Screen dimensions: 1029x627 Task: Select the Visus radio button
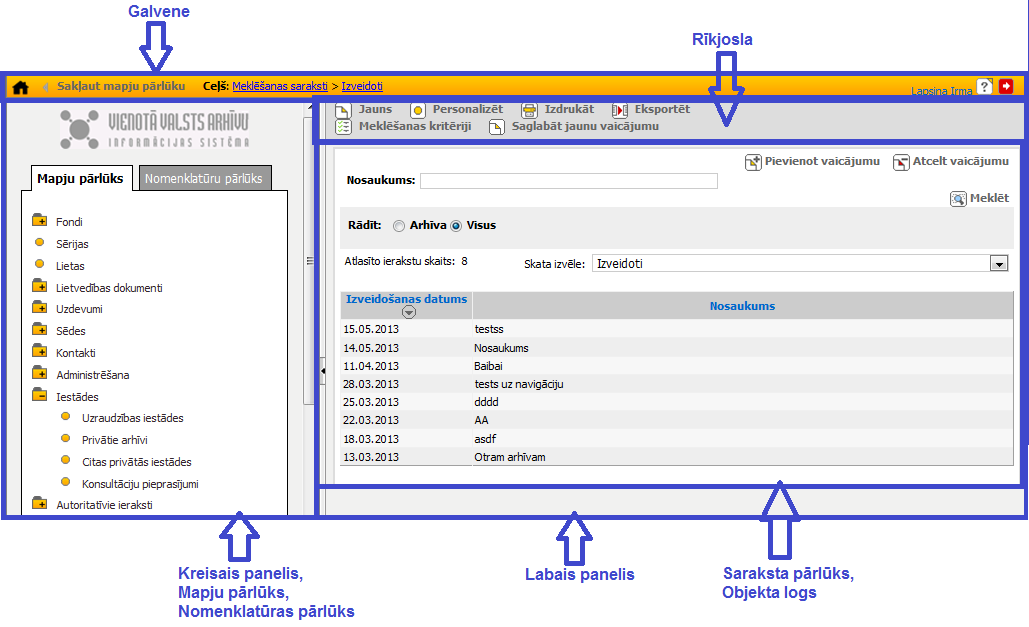tap(456, 226)
